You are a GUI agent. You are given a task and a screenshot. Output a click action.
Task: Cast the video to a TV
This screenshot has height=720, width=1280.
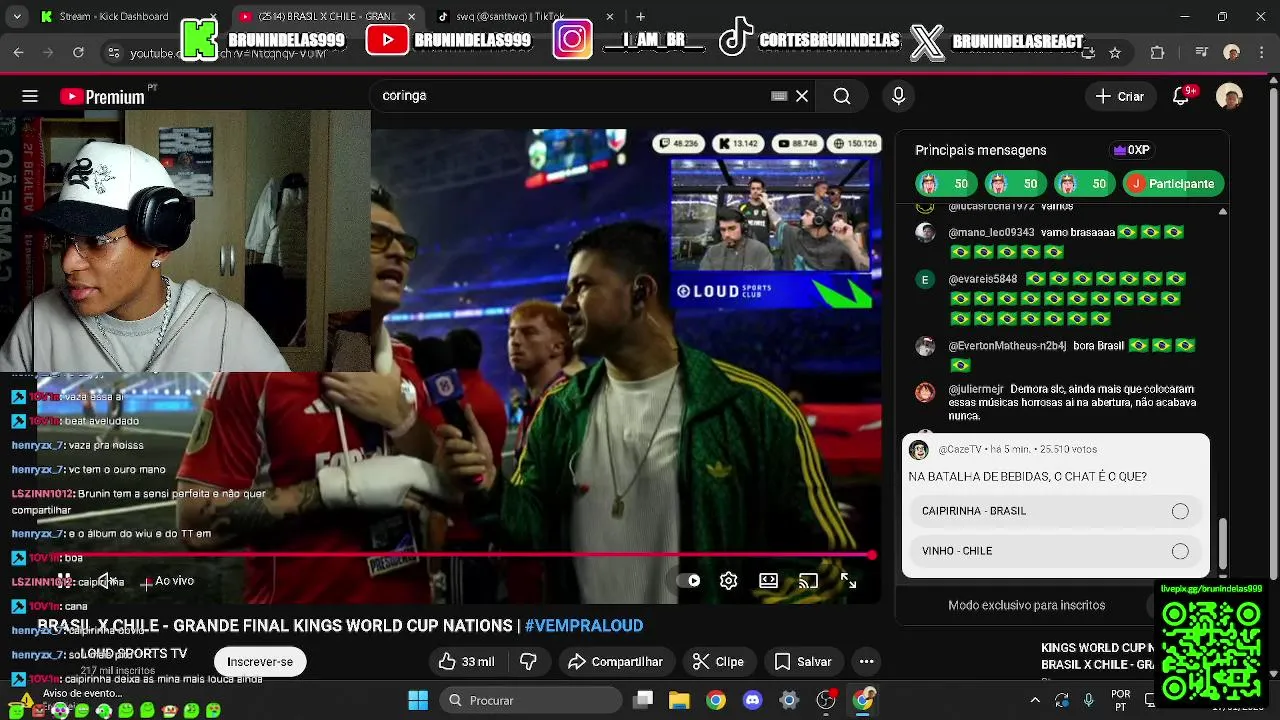[808, 581]
